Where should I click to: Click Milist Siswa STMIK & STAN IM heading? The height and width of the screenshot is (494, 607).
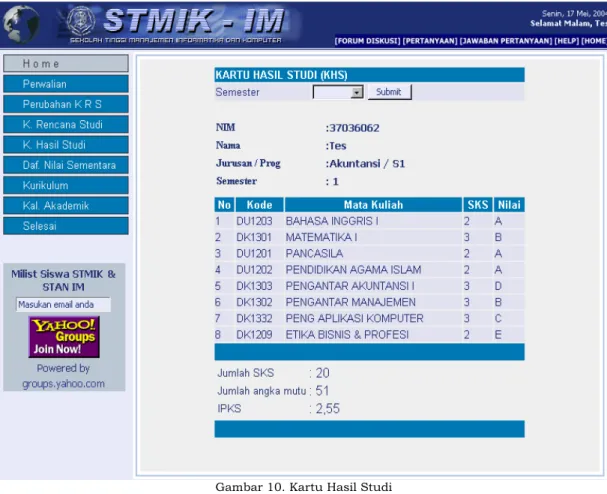coord(63,281)
